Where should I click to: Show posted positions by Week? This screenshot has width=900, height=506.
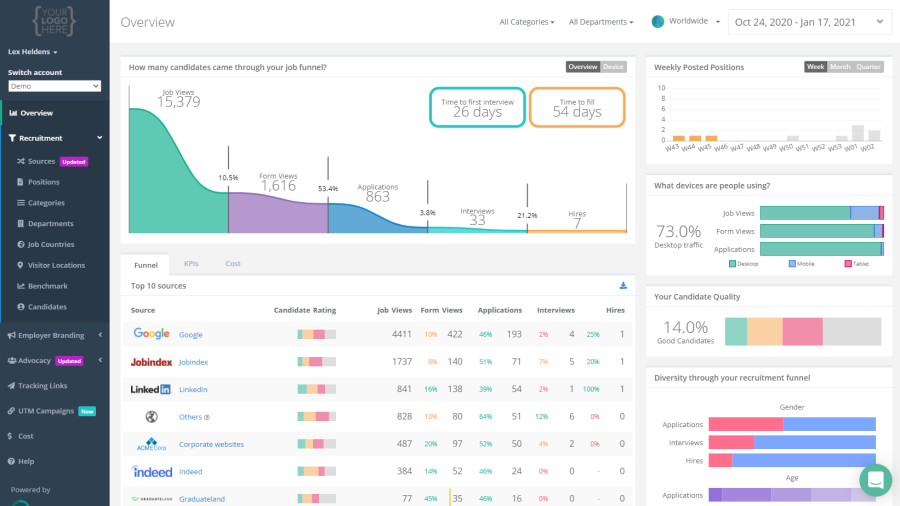(x=815, y=67)
